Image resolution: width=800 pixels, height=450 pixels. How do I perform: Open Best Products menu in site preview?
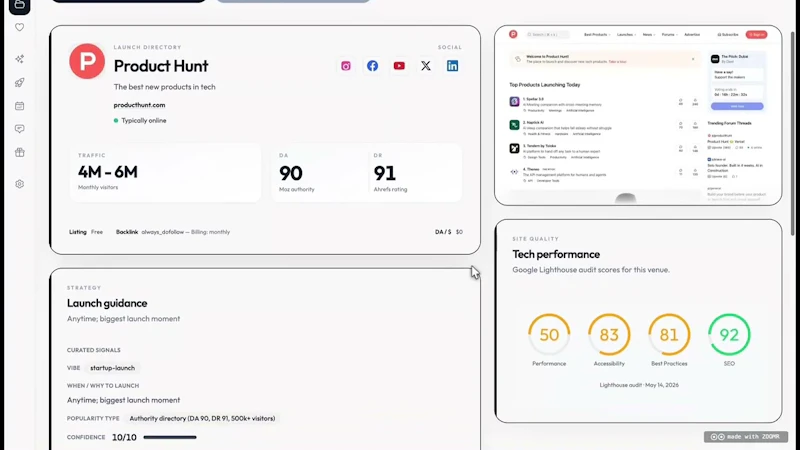coord(597,35)
